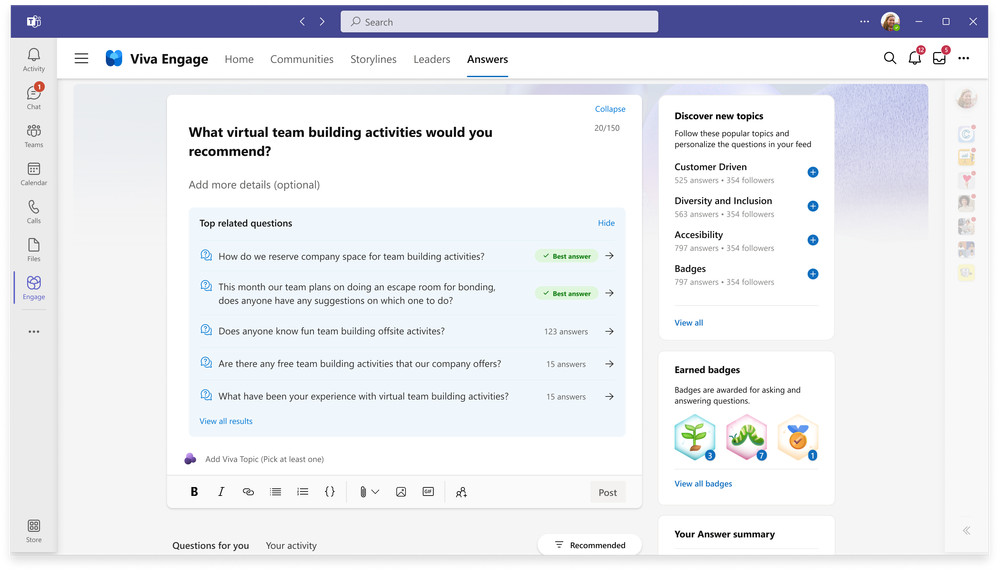This screenshot has height=571, width=999.
Task: Open the Activity bell in Teams sidebar
Action: 34,59
